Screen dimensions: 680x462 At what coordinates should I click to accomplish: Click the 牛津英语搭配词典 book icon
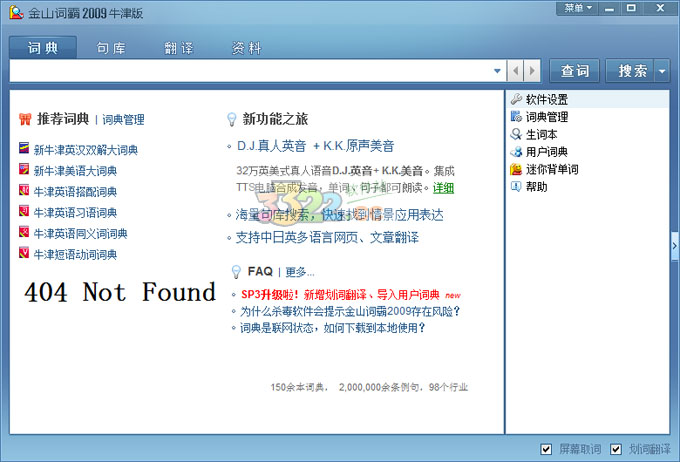pos(24,190)
